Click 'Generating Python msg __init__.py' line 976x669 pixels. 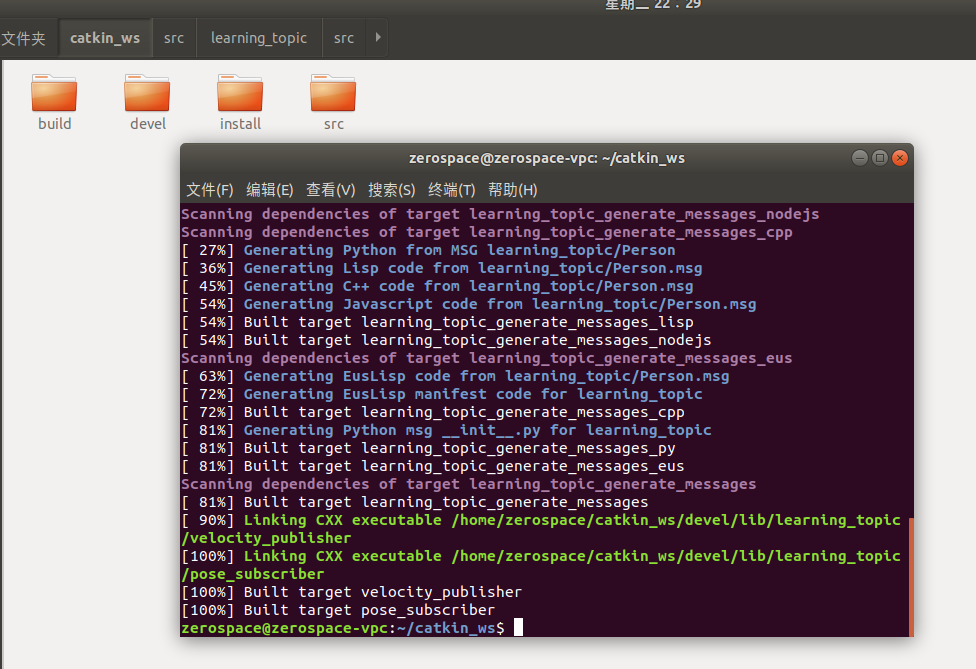pos(446,431)
